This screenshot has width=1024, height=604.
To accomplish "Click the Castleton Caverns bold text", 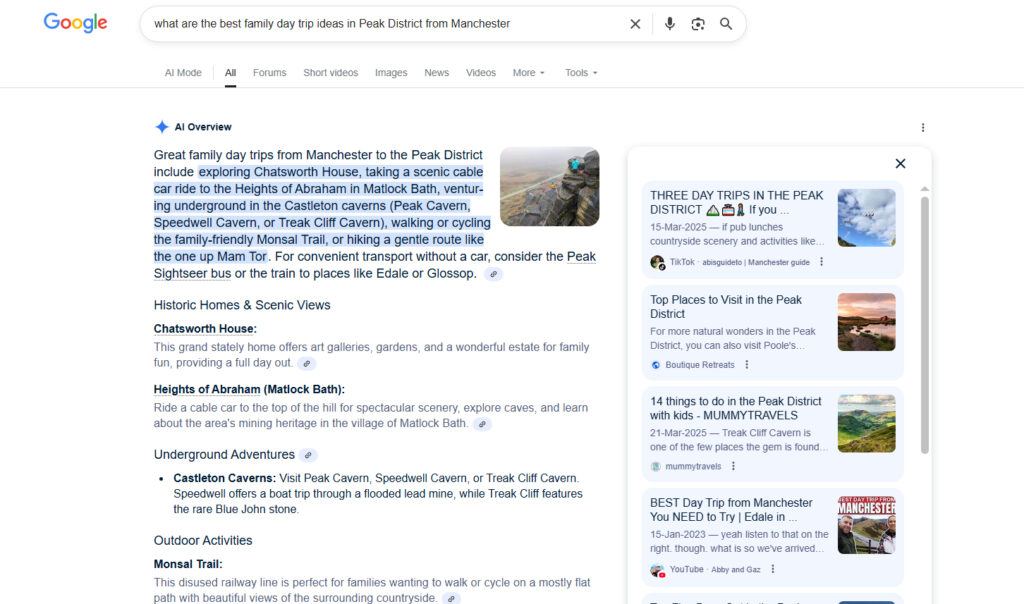I will pos(225,478).
